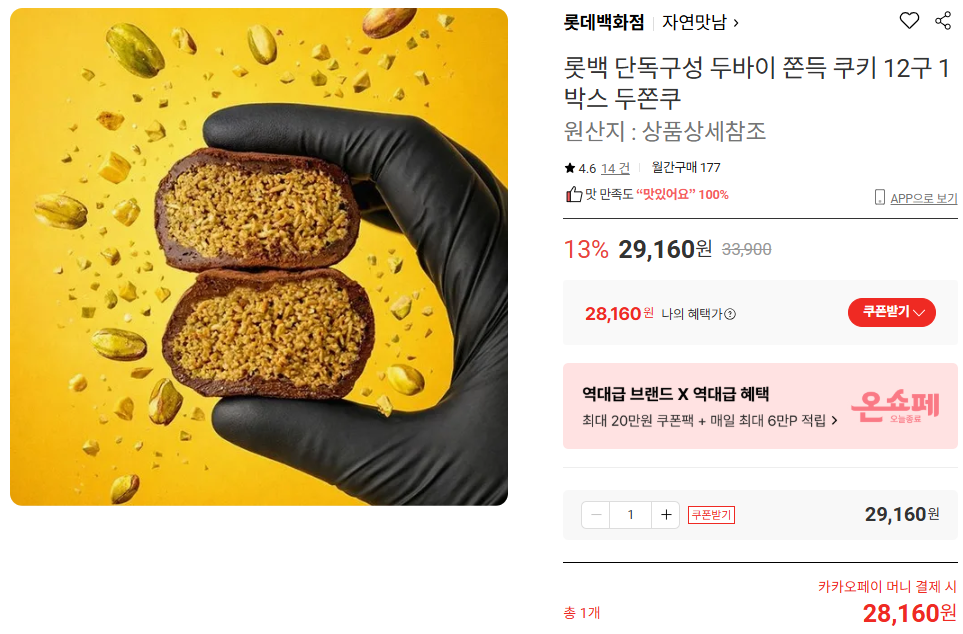This screenshot has width=963, height=634.
Task: Click the thumbs-up taste satisfaction icon
Action: click(x=574, y=194)
